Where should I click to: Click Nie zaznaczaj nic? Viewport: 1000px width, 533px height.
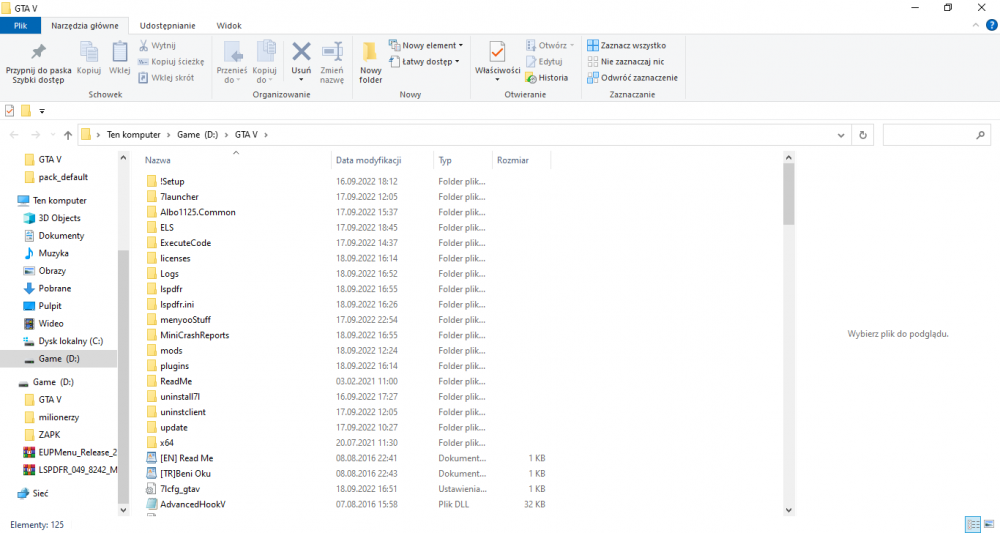(x=626, y=62)
